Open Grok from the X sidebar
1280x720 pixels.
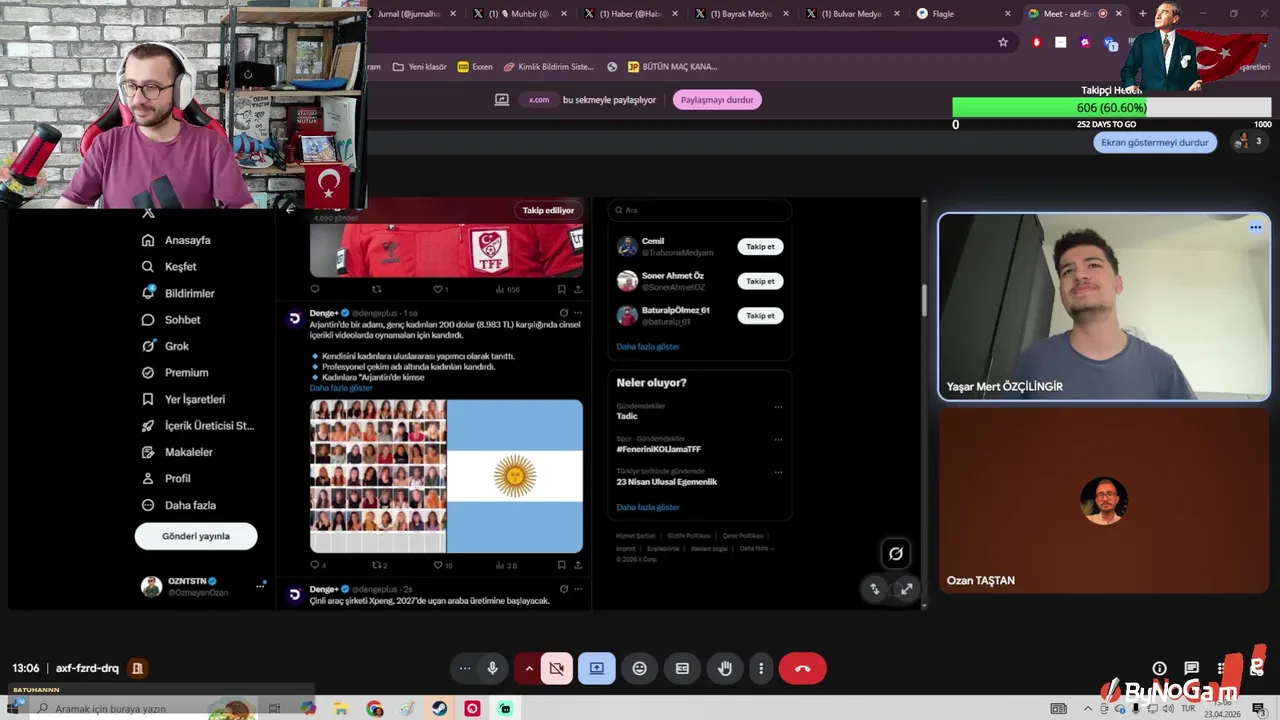166,346
